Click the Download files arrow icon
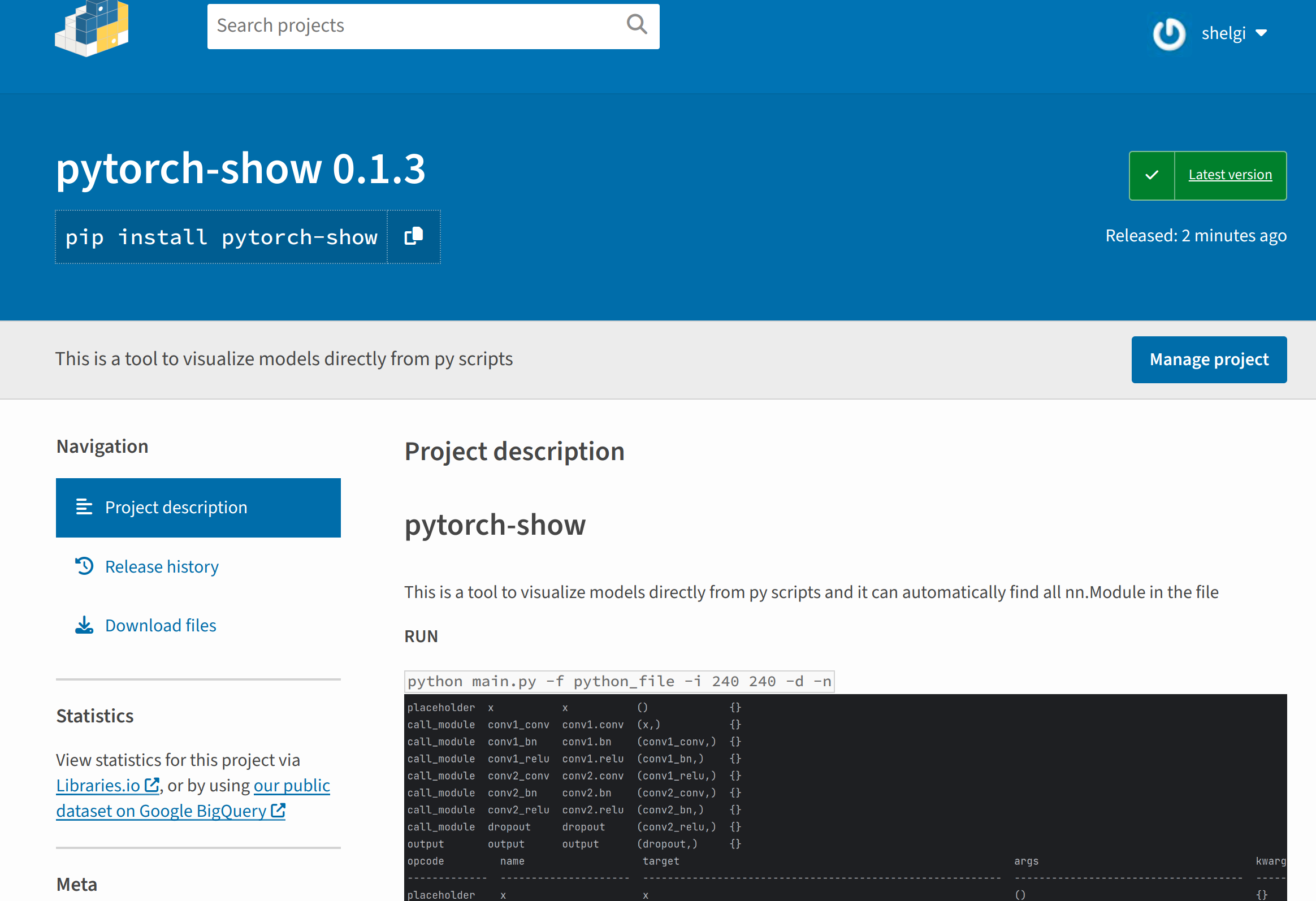 pos(84,625)
